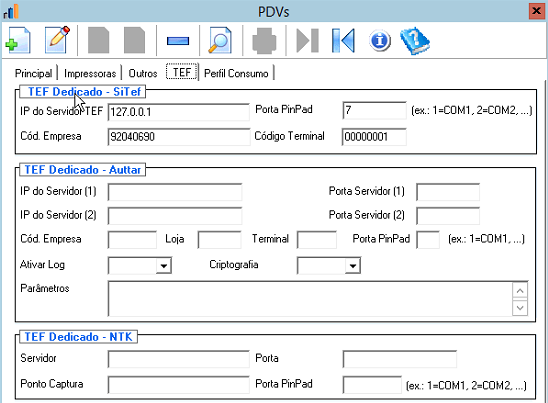The image size is (548, 403).
Task: Click the Auttar Terminal field
Action: coord(317,239)
